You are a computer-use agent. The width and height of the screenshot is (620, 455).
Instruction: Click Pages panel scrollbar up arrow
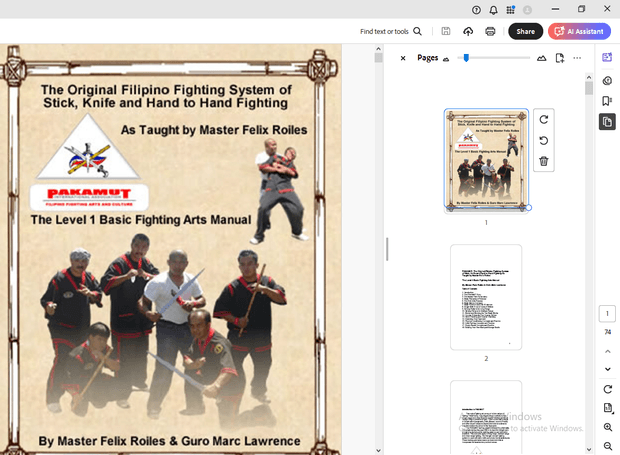(589, 77)
